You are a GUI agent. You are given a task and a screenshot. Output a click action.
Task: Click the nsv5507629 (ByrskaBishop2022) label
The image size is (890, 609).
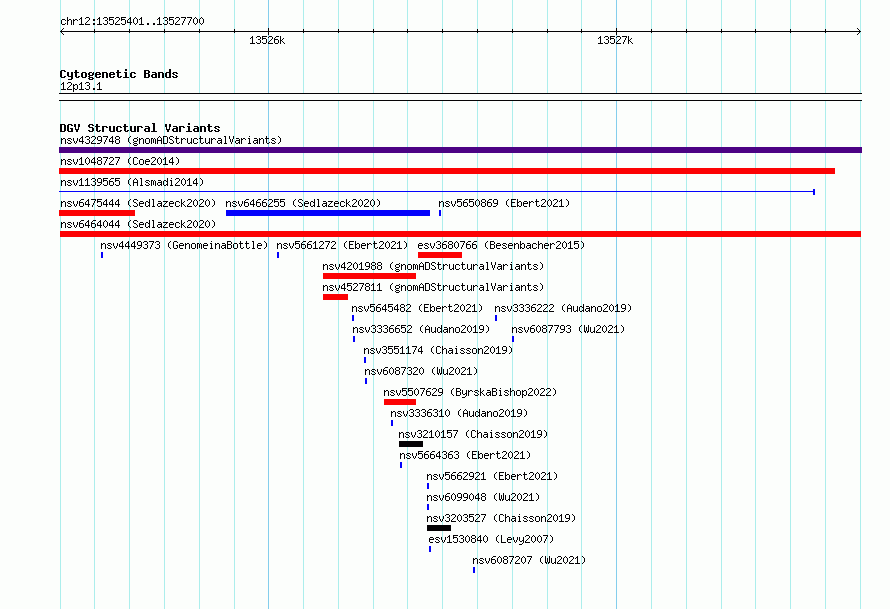(x=470, y=392)
